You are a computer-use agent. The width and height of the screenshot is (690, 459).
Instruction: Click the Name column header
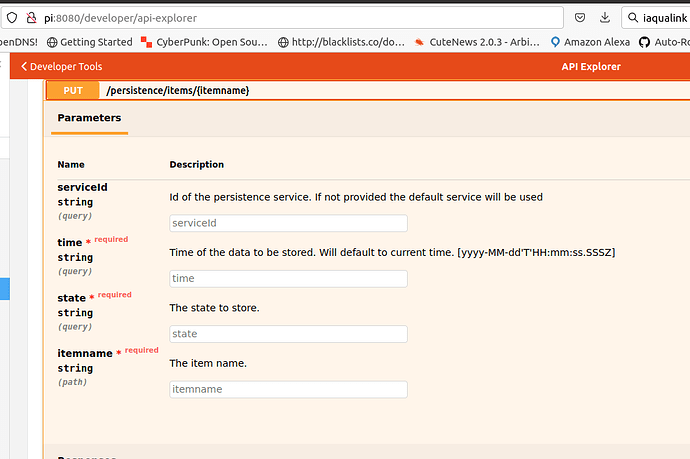click(x=71, y=165)
